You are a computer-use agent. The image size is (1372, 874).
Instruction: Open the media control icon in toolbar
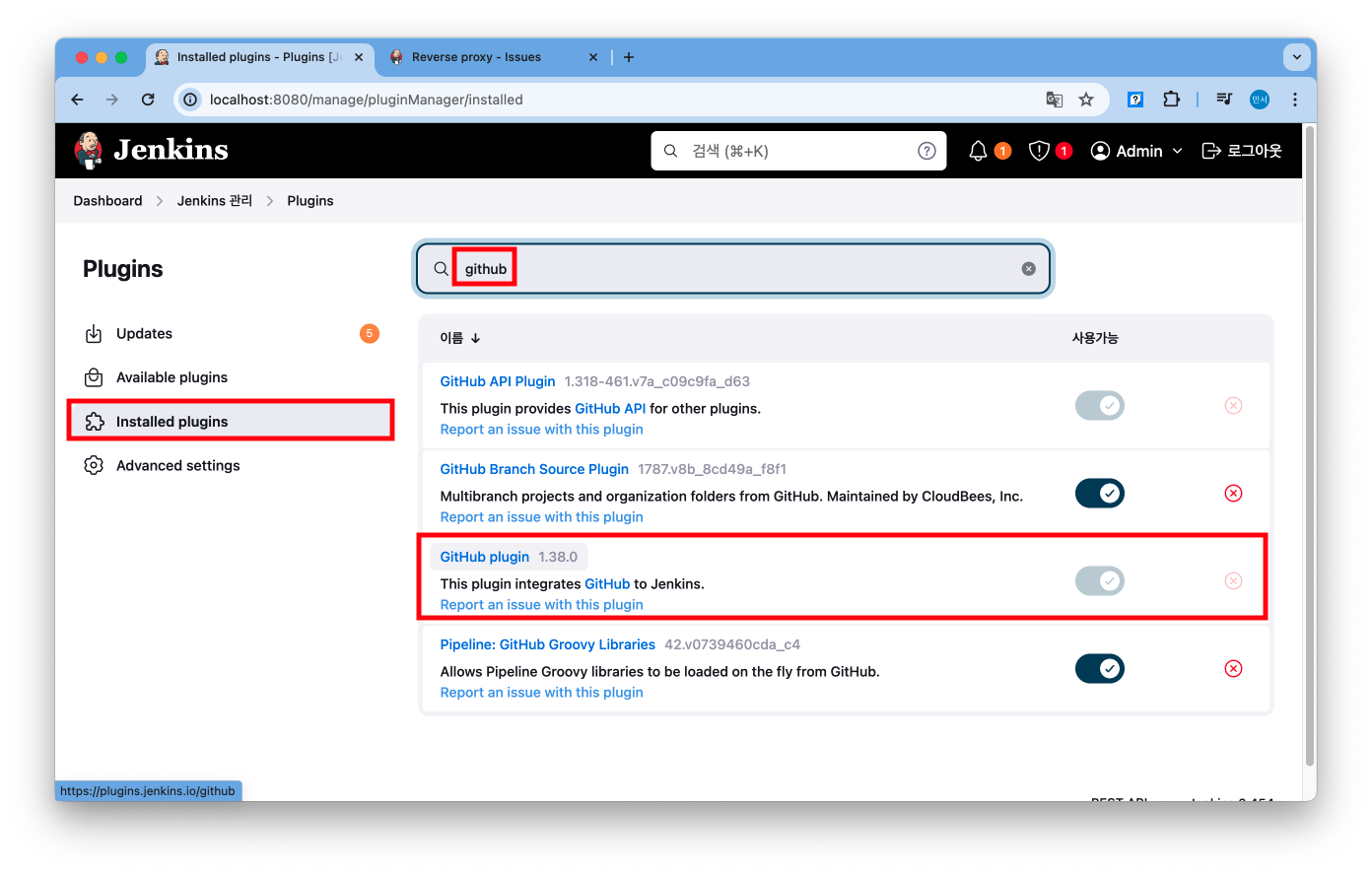click(1224, 100)
